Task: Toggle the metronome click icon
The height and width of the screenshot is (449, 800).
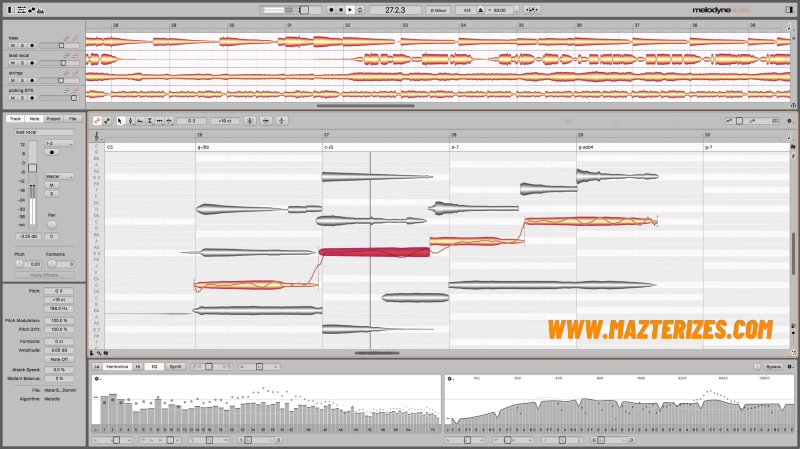Action: [x=480, y=10]
